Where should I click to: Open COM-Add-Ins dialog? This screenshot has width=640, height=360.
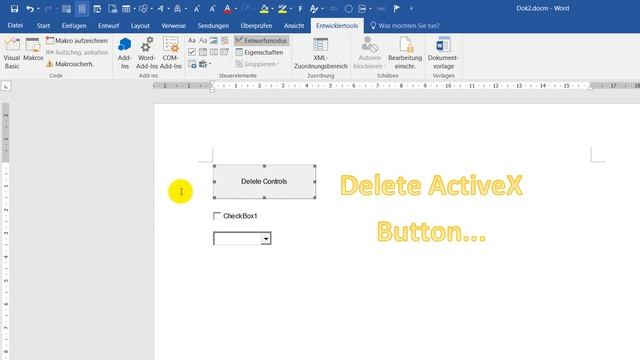tap(171, 53)
